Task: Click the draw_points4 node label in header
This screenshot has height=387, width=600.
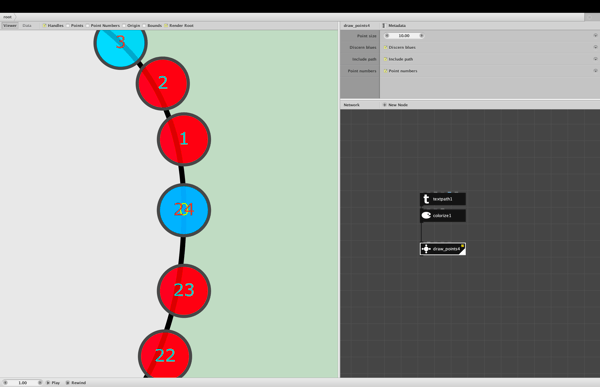Action: (x=357, y=26)
